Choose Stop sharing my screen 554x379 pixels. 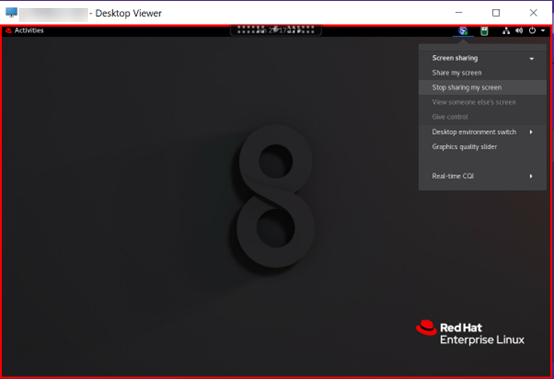click(482, 87)
